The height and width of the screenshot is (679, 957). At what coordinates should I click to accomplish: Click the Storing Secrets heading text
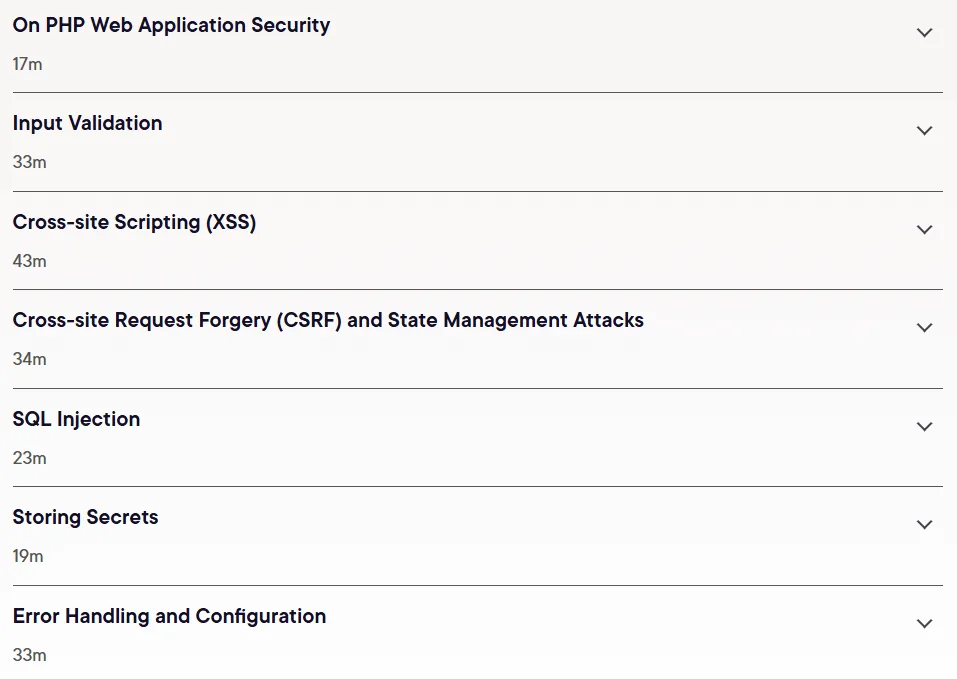[85, 517]
